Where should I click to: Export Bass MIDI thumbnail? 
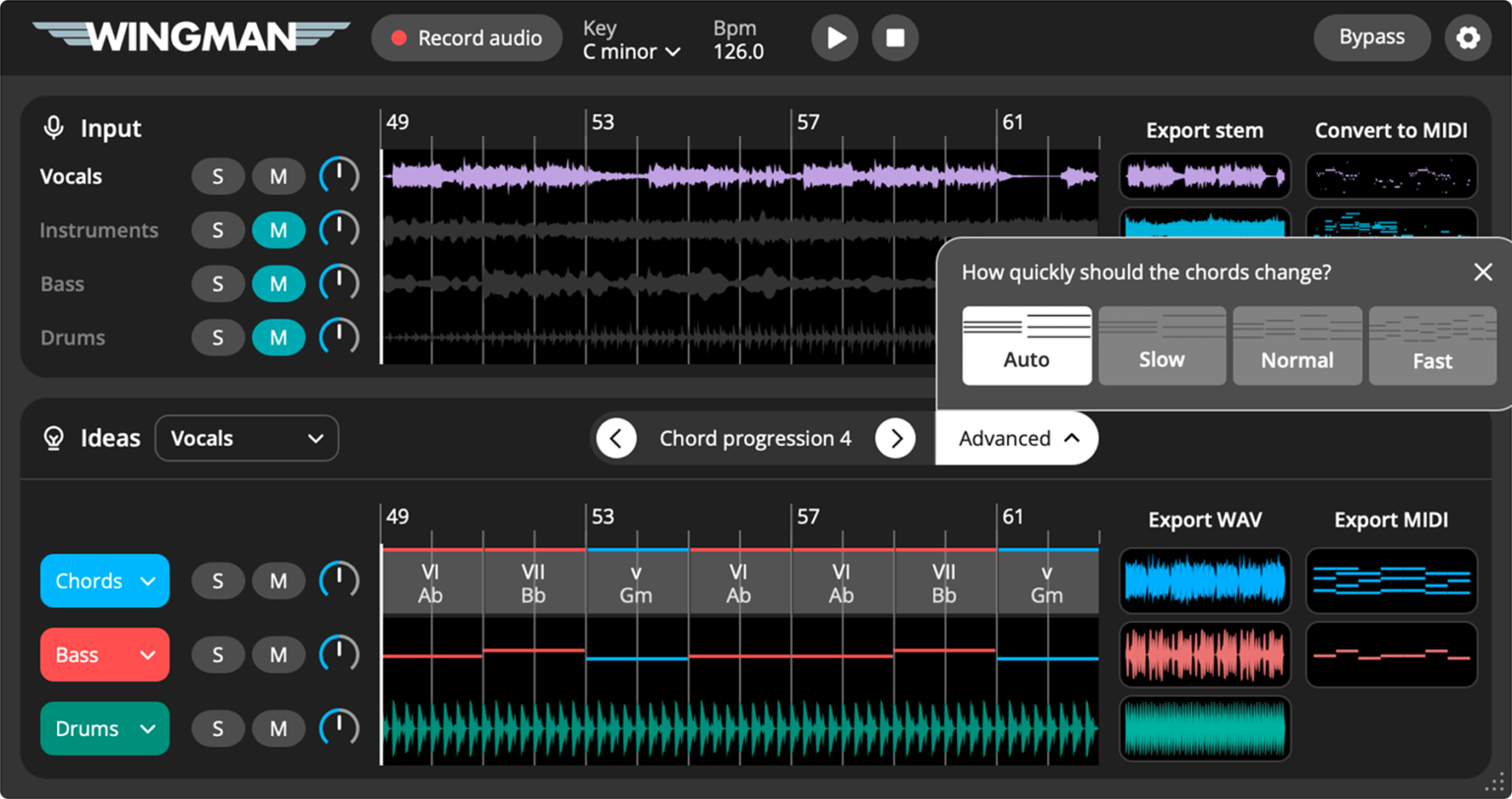click(x=1392, y=654)
